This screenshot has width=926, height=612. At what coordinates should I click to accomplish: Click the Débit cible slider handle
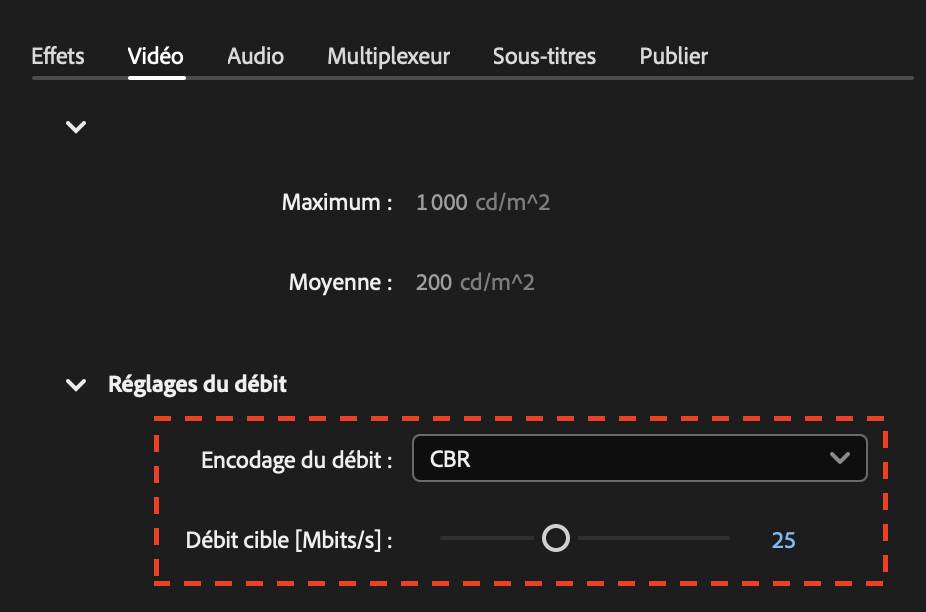(x=556, y=538)
